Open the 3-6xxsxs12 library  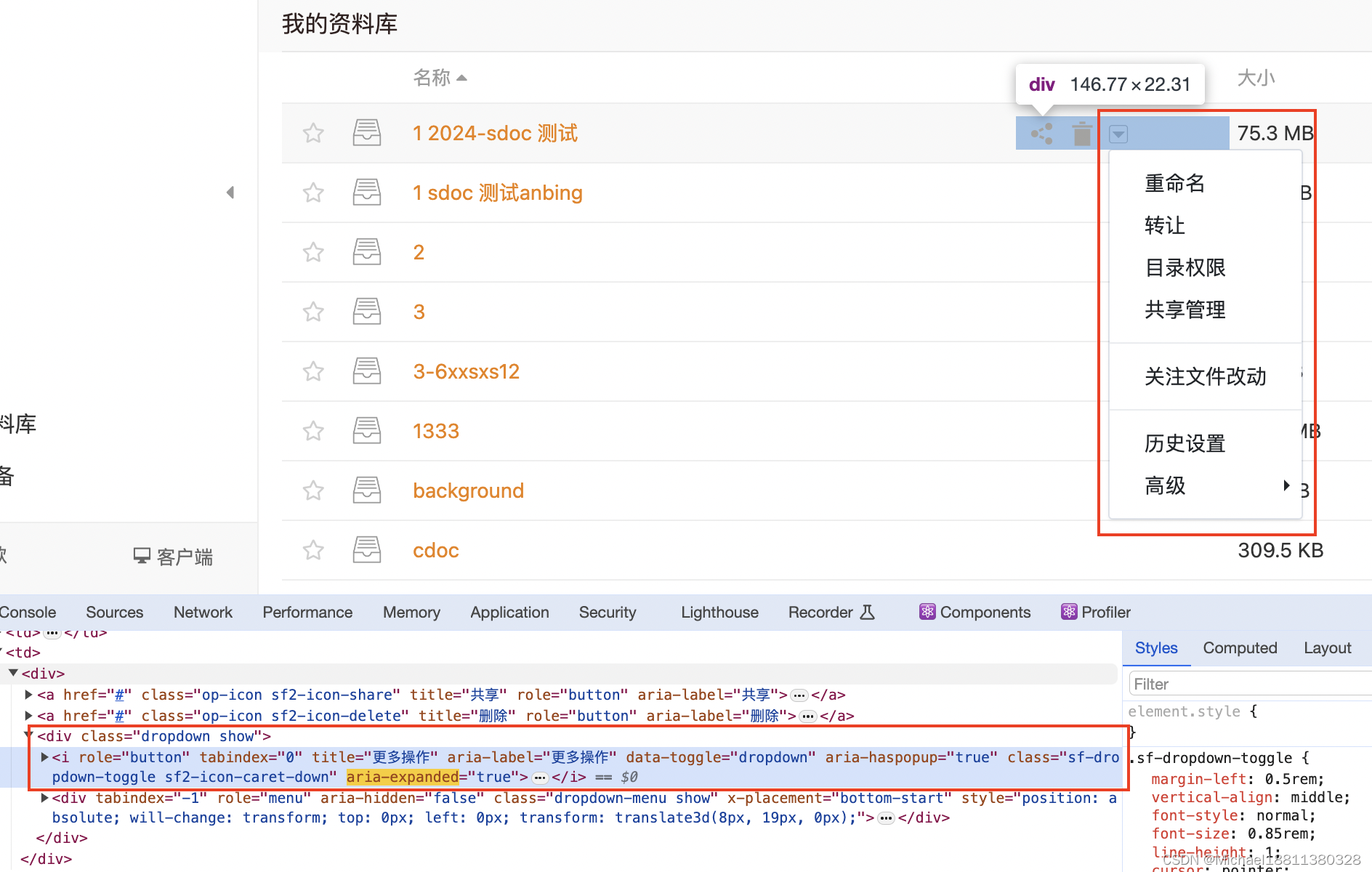point(466,371)
